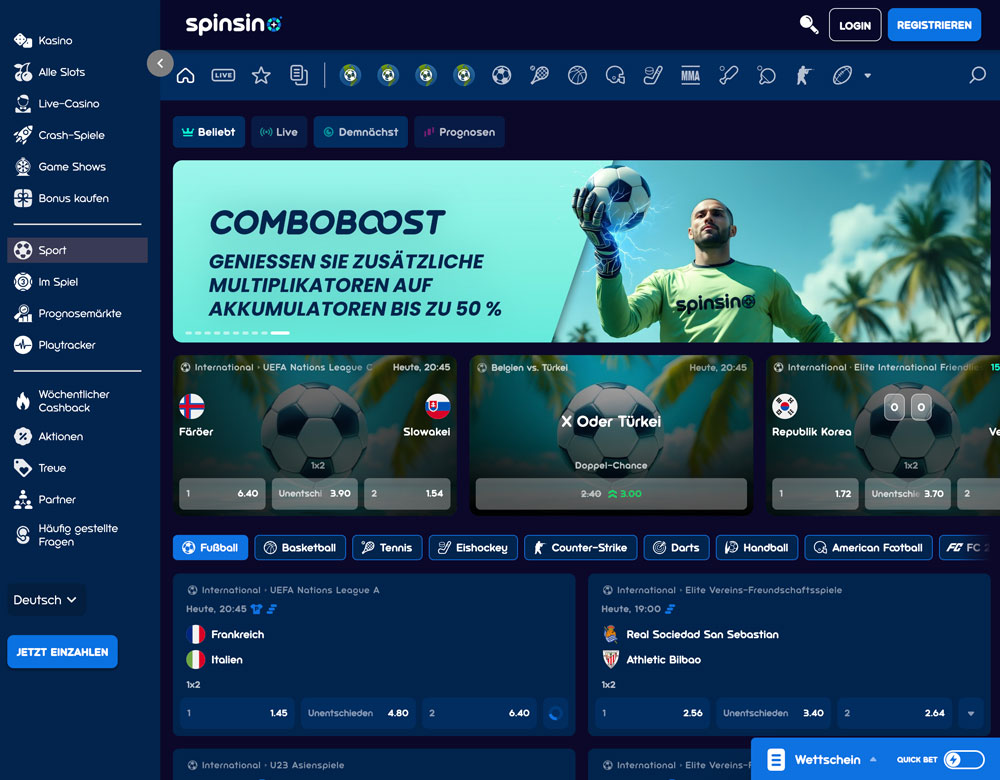Filter by Basketball sport chip
The image size is (1000, 780).
tap(300, 547)
